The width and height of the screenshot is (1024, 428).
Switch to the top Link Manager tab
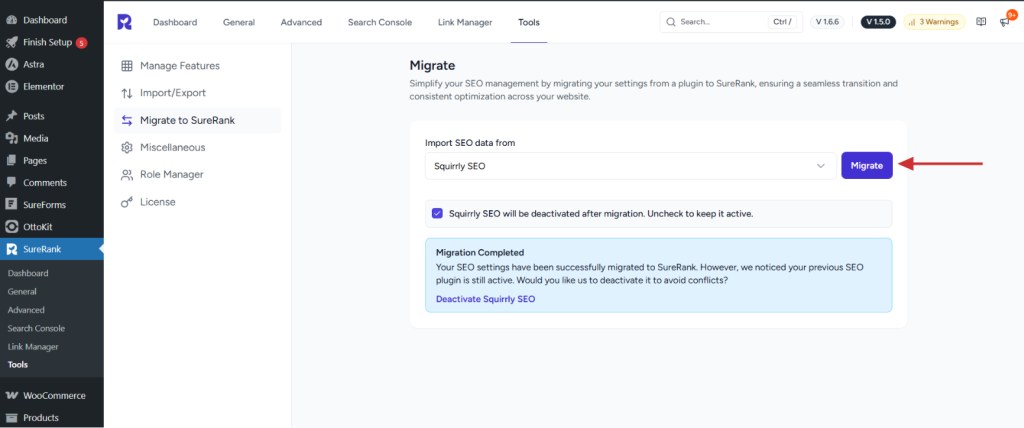pos(465,22)
